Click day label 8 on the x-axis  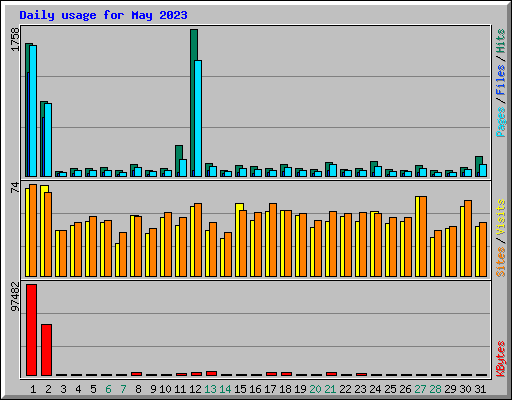138,389
